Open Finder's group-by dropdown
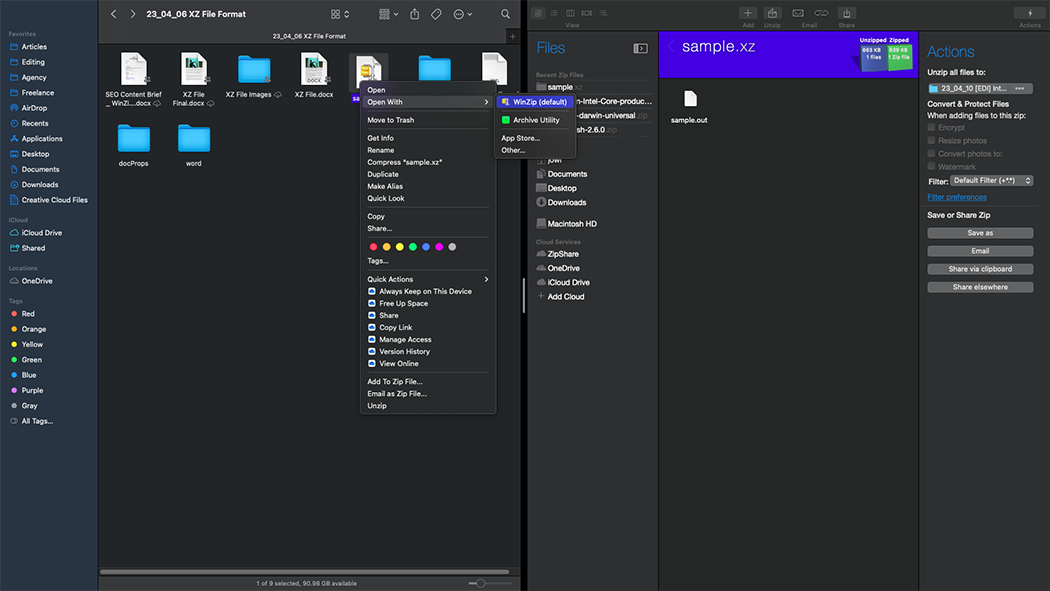 click(x=388, y=14)
